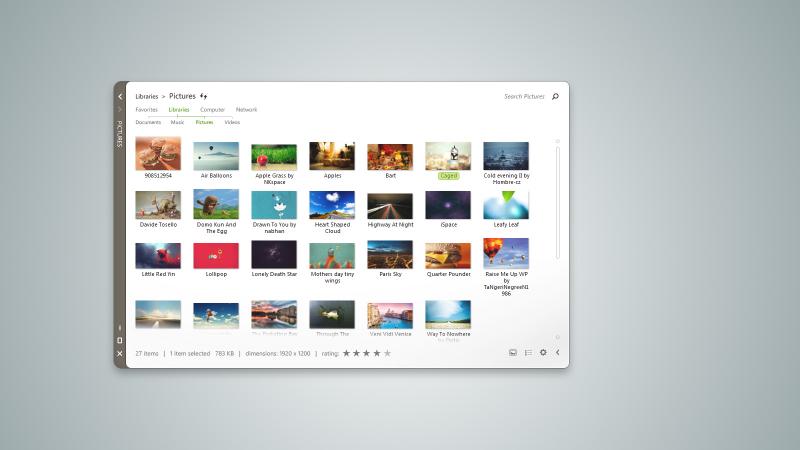Switch to thumbnail view using bottom picture icon
Viewport: 800px width, 450px height.
pos(513,353)
